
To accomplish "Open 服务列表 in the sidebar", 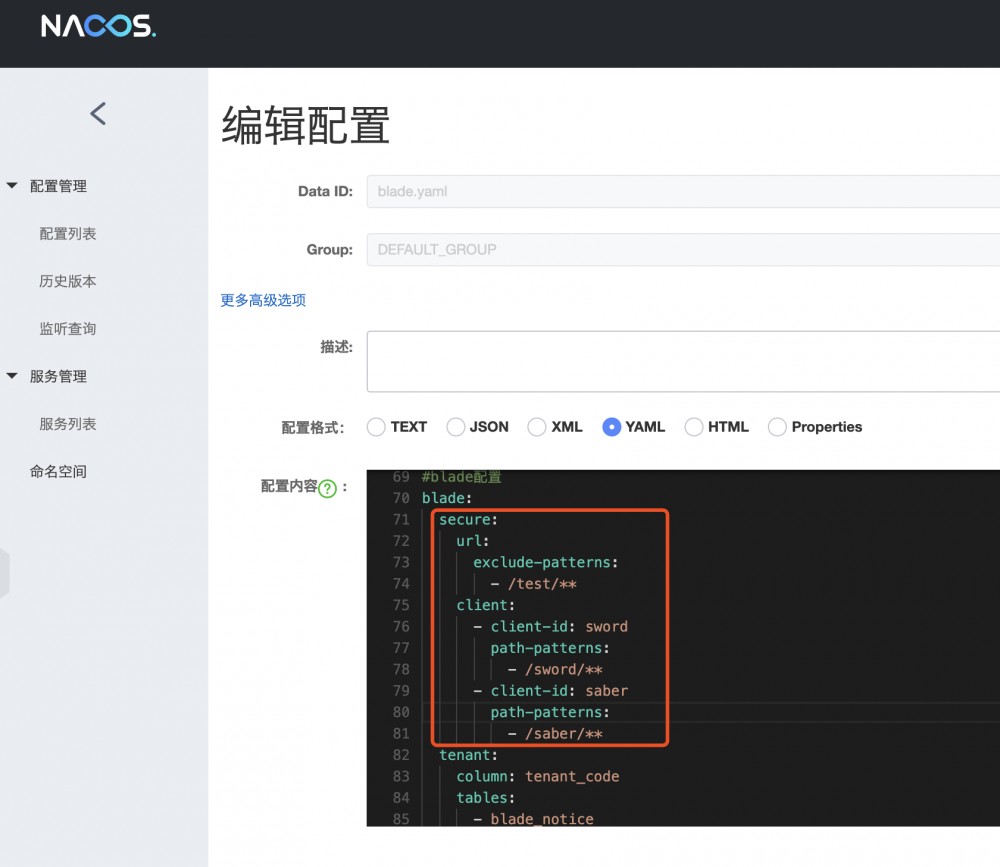I will [x=68, y=424].
